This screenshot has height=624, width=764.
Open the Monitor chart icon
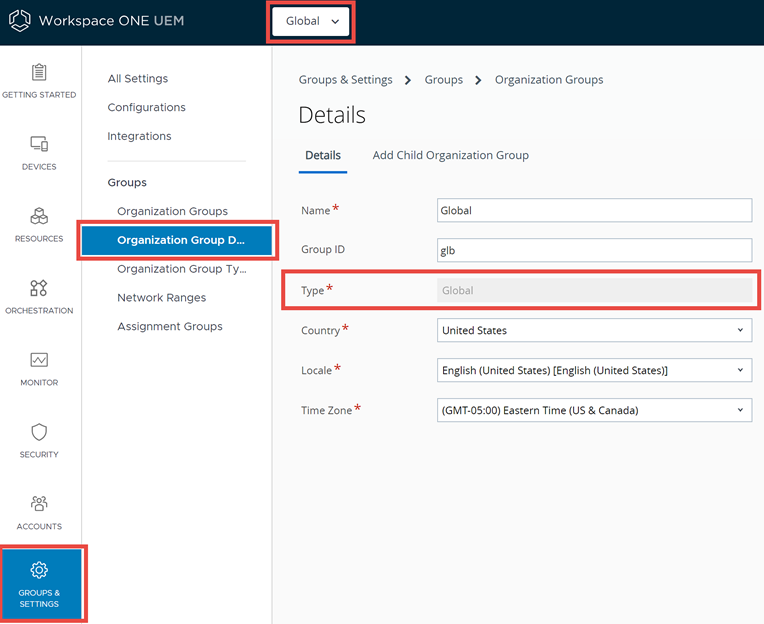point(39,360)
